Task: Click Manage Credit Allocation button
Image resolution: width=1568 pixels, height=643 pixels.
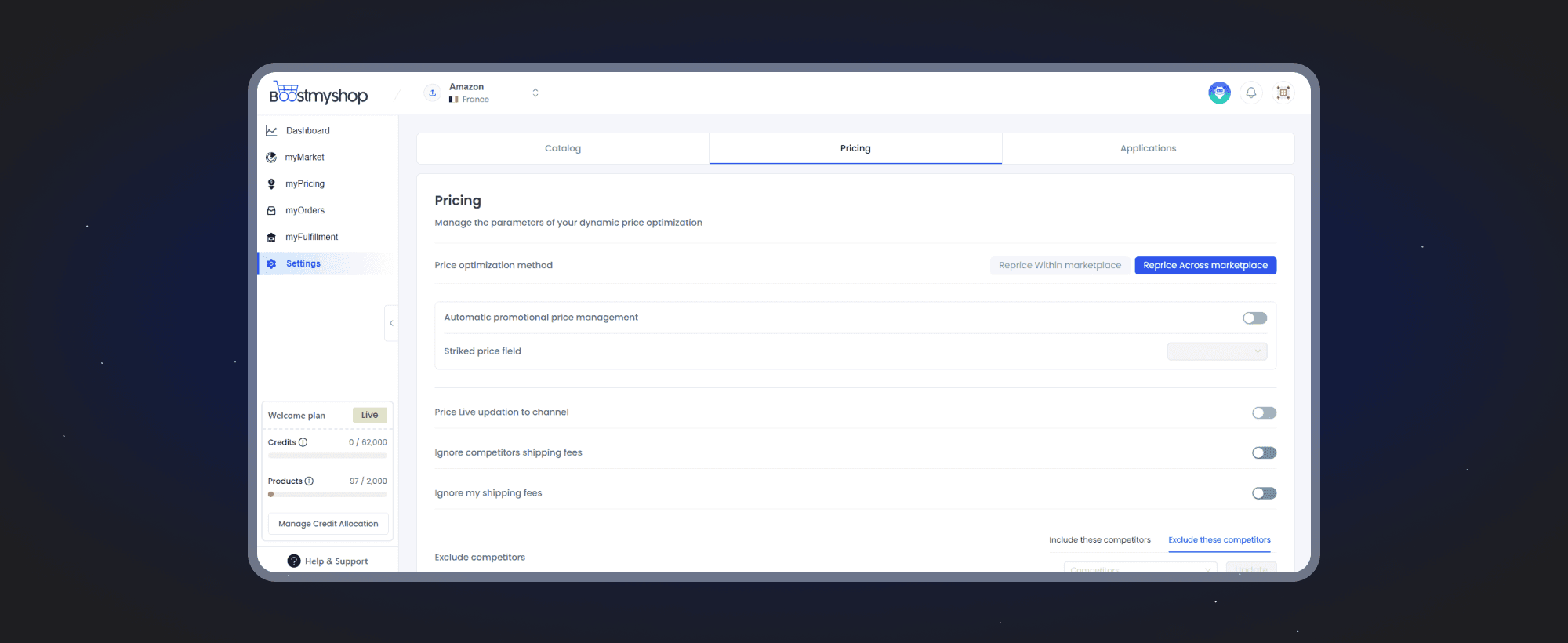Action: click(x=328, y=524)
